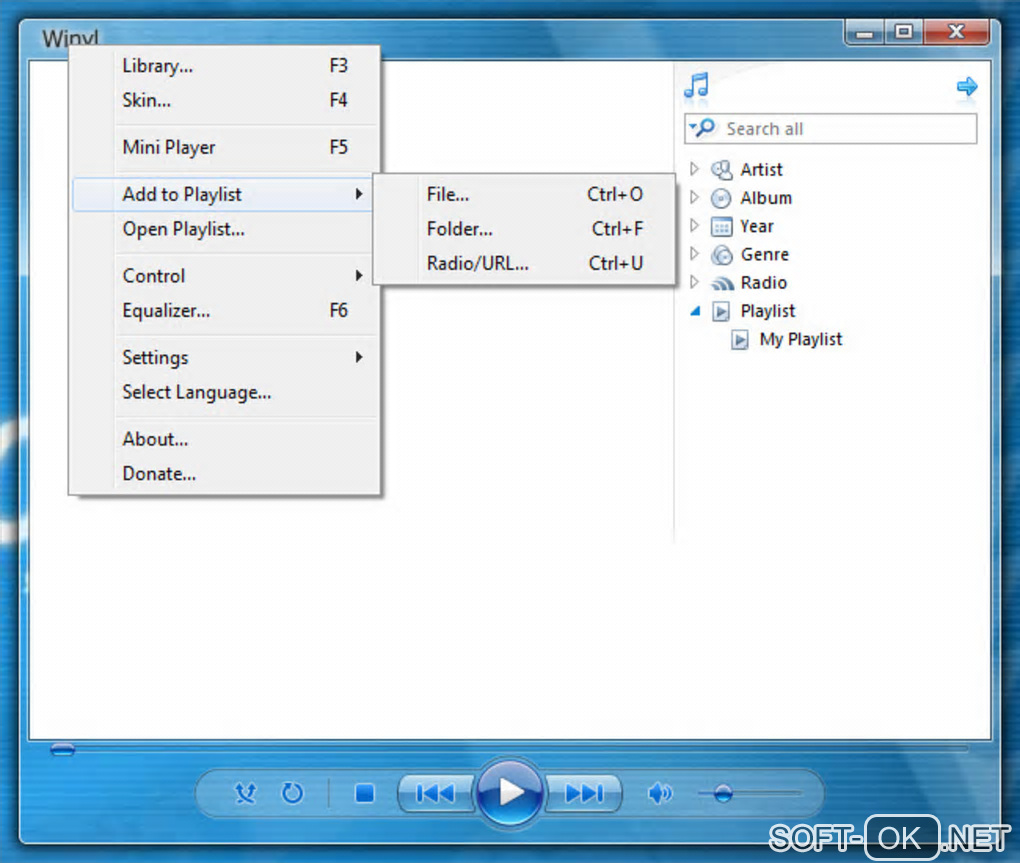Open the Control submenu
Viewport: 1020px width, 863px height.
pyautogui.click(x=224, y=276)
